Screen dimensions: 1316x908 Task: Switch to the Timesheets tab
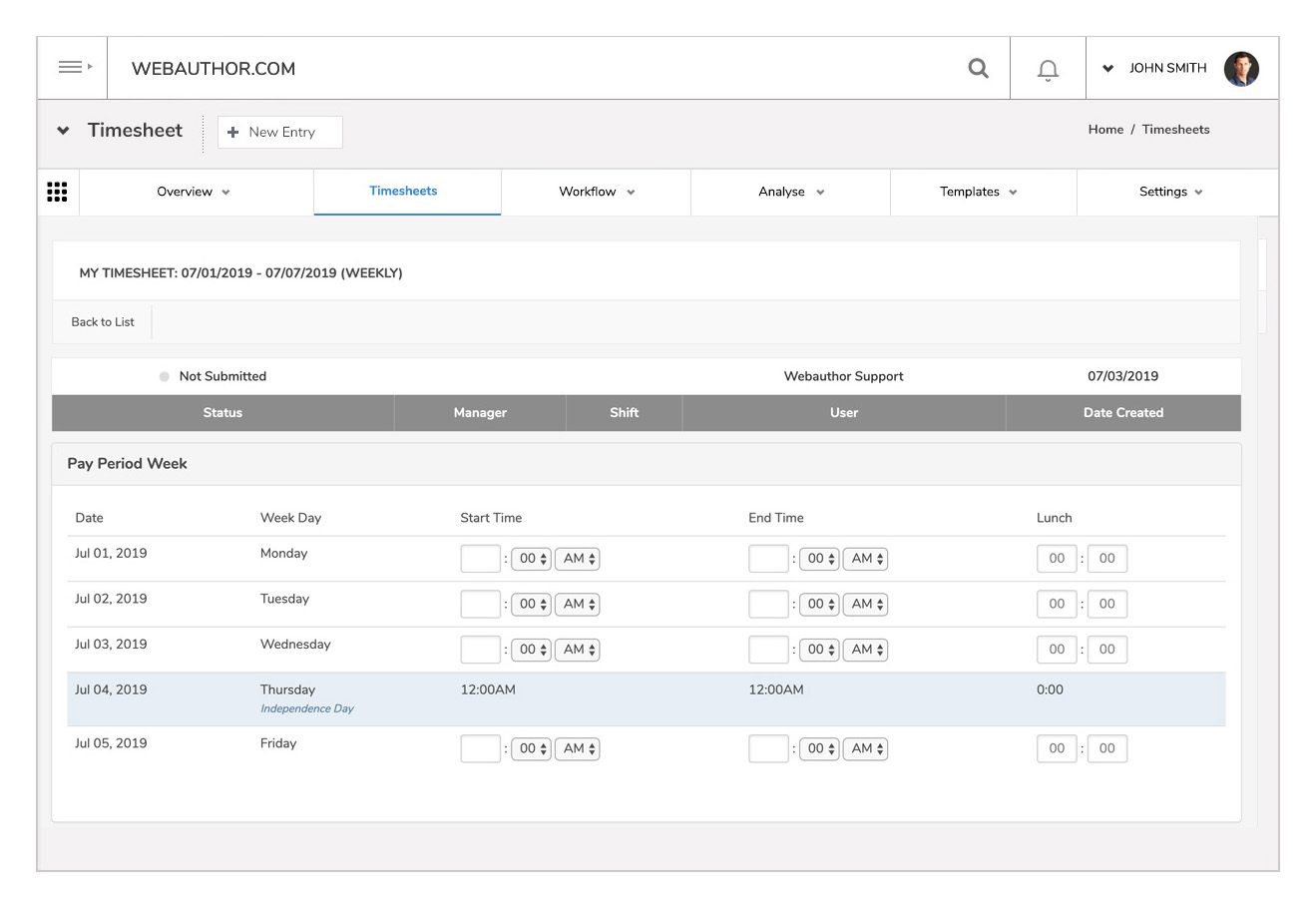[x=403, y=191]
